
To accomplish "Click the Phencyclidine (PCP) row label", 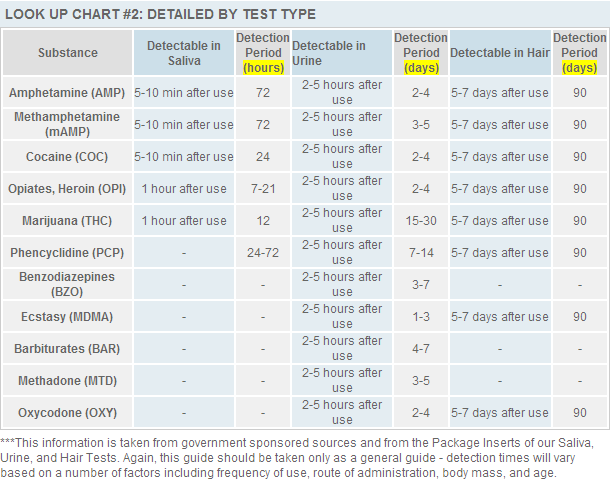I will [x=67, y=253].
